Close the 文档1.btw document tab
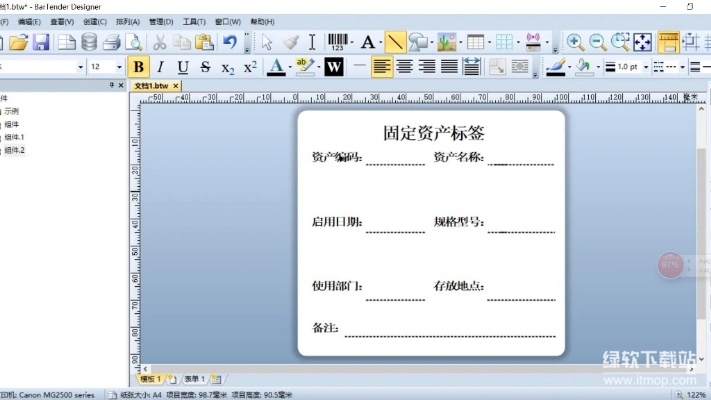Screen dimensions: 711x400 (176, 86)
